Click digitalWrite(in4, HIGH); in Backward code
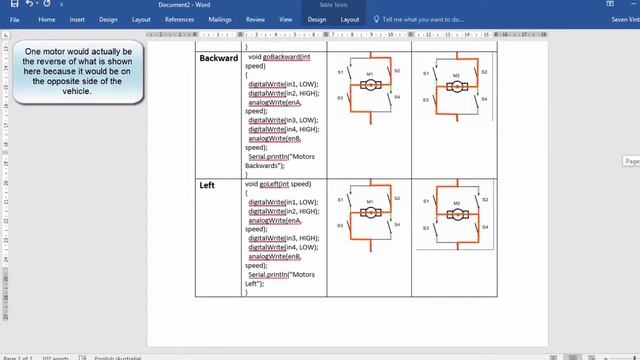 click(284, 129)
